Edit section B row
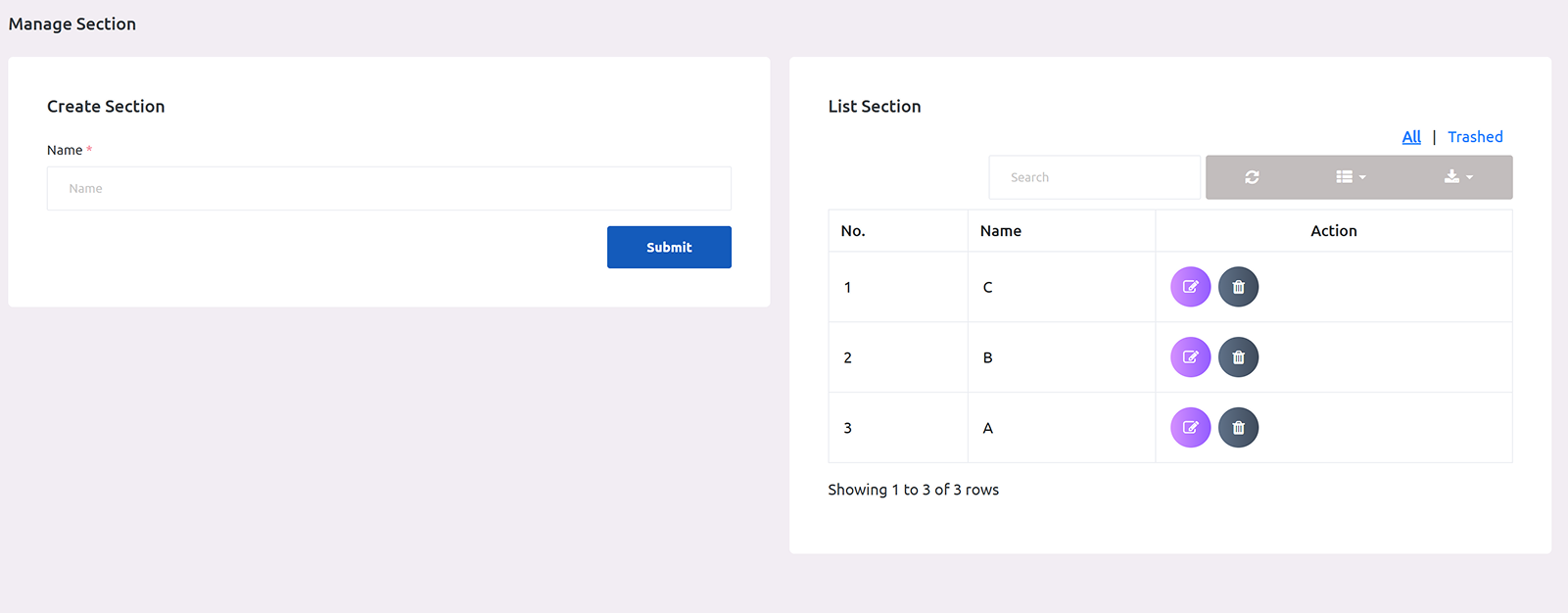 1190,357
